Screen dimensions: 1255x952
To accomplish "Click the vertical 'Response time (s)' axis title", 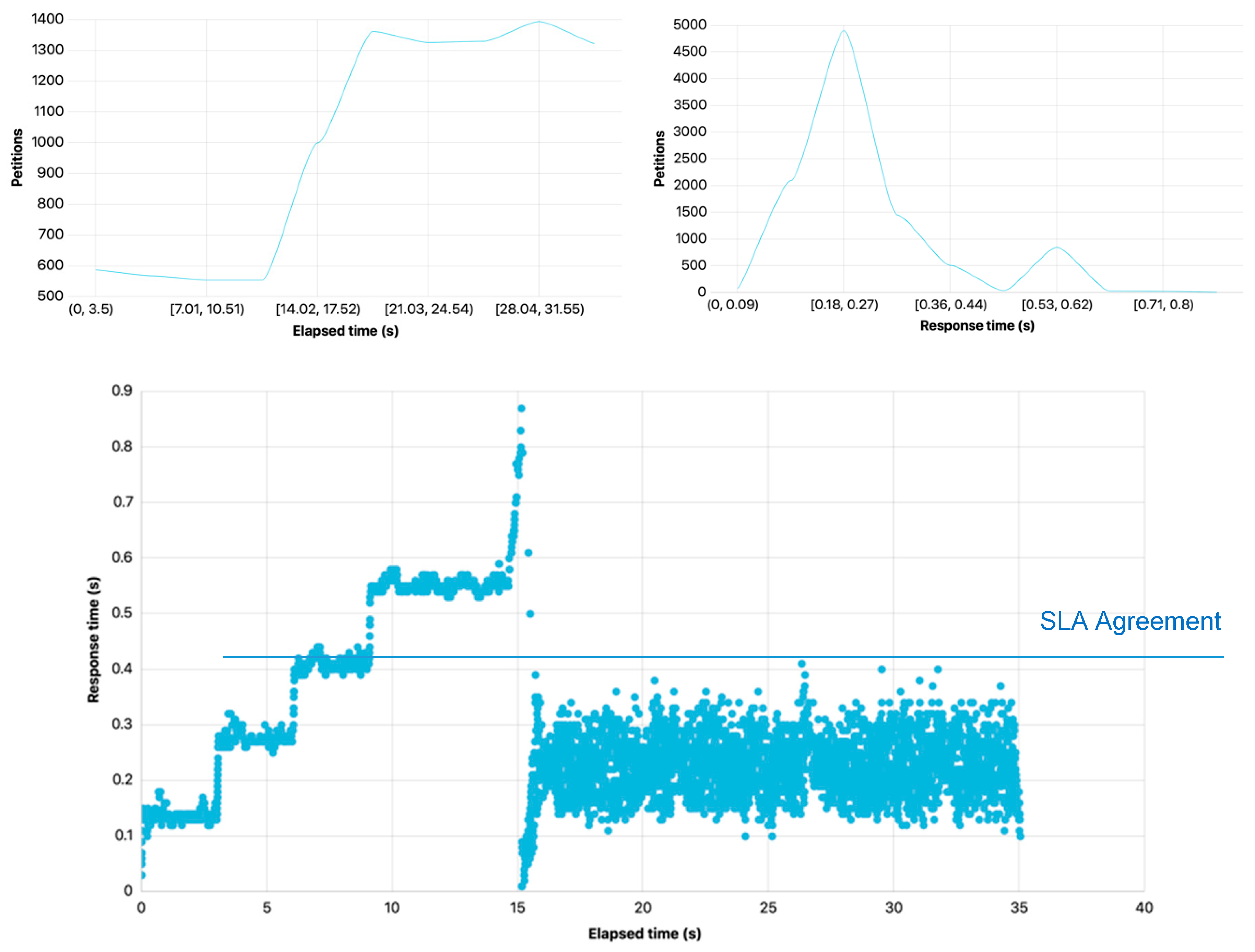I will pos(93,640).
